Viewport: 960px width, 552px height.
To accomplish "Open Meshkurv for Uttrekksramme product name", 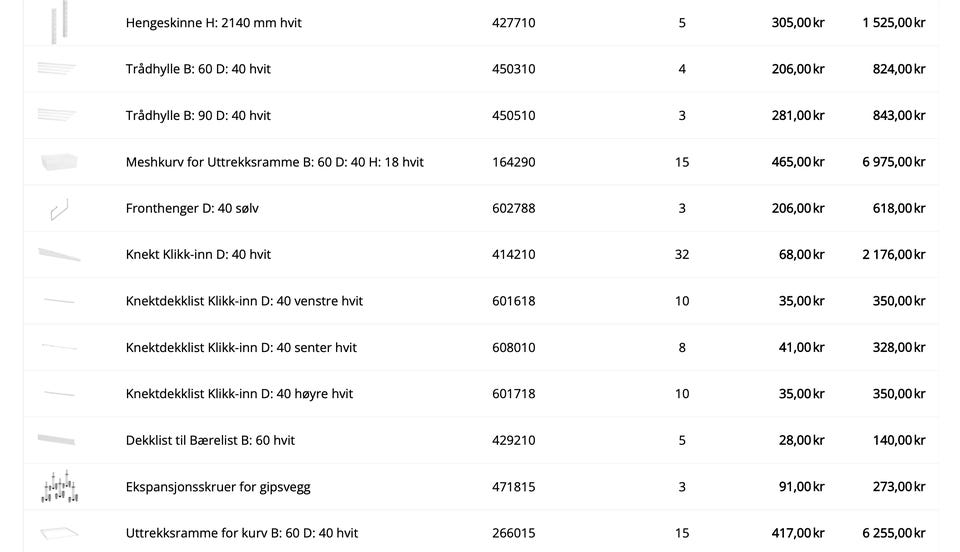I will click(x=274, y=162).
